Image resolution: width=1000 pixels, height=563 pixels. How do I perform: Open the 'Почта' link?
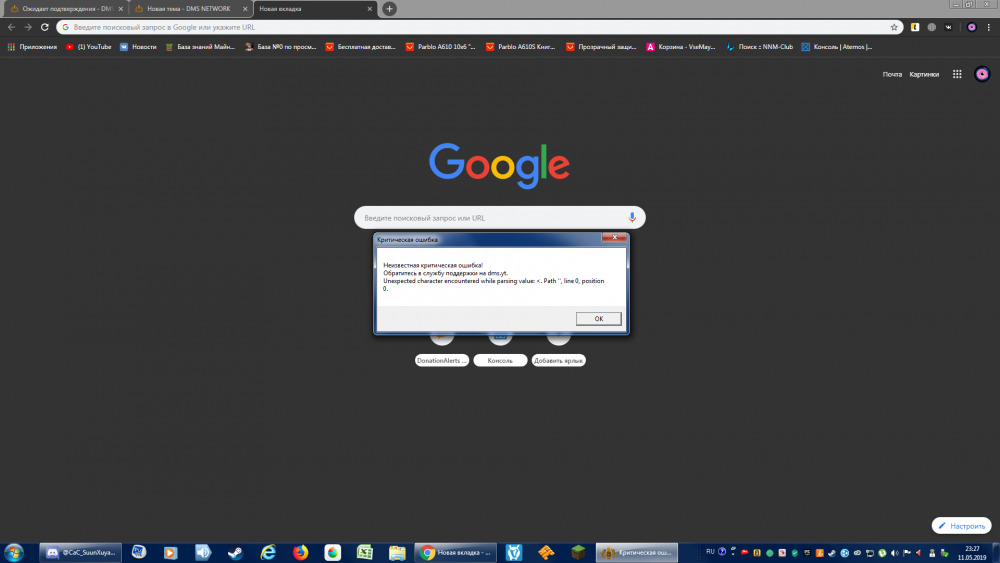(892, 74)
